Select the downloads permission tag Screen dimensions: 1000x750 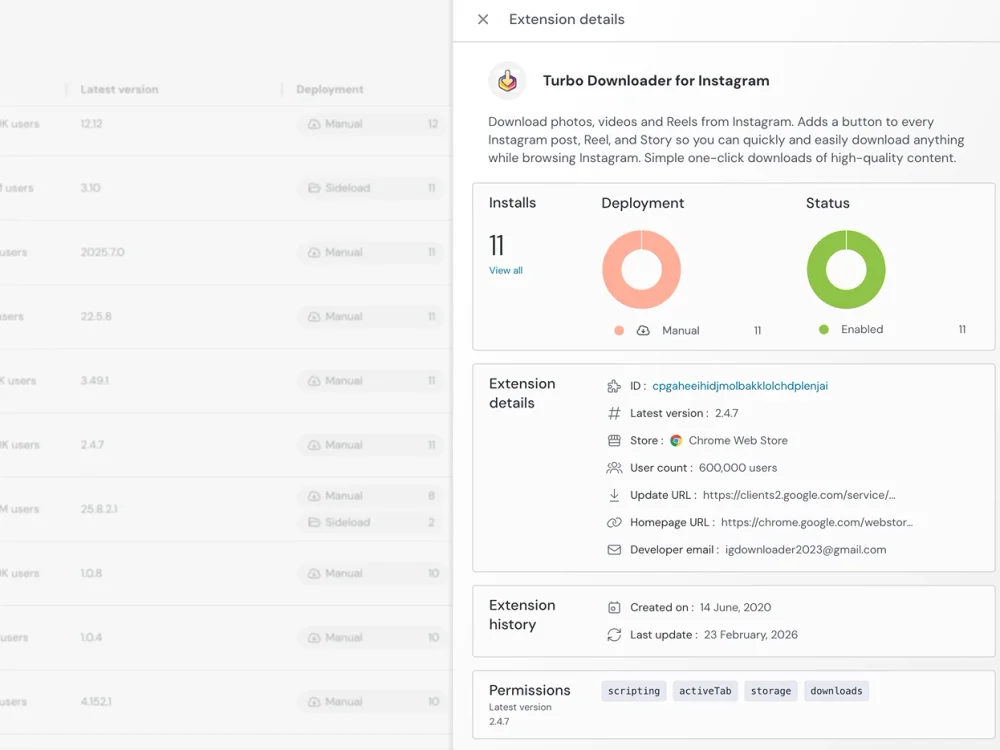(836, 691)
